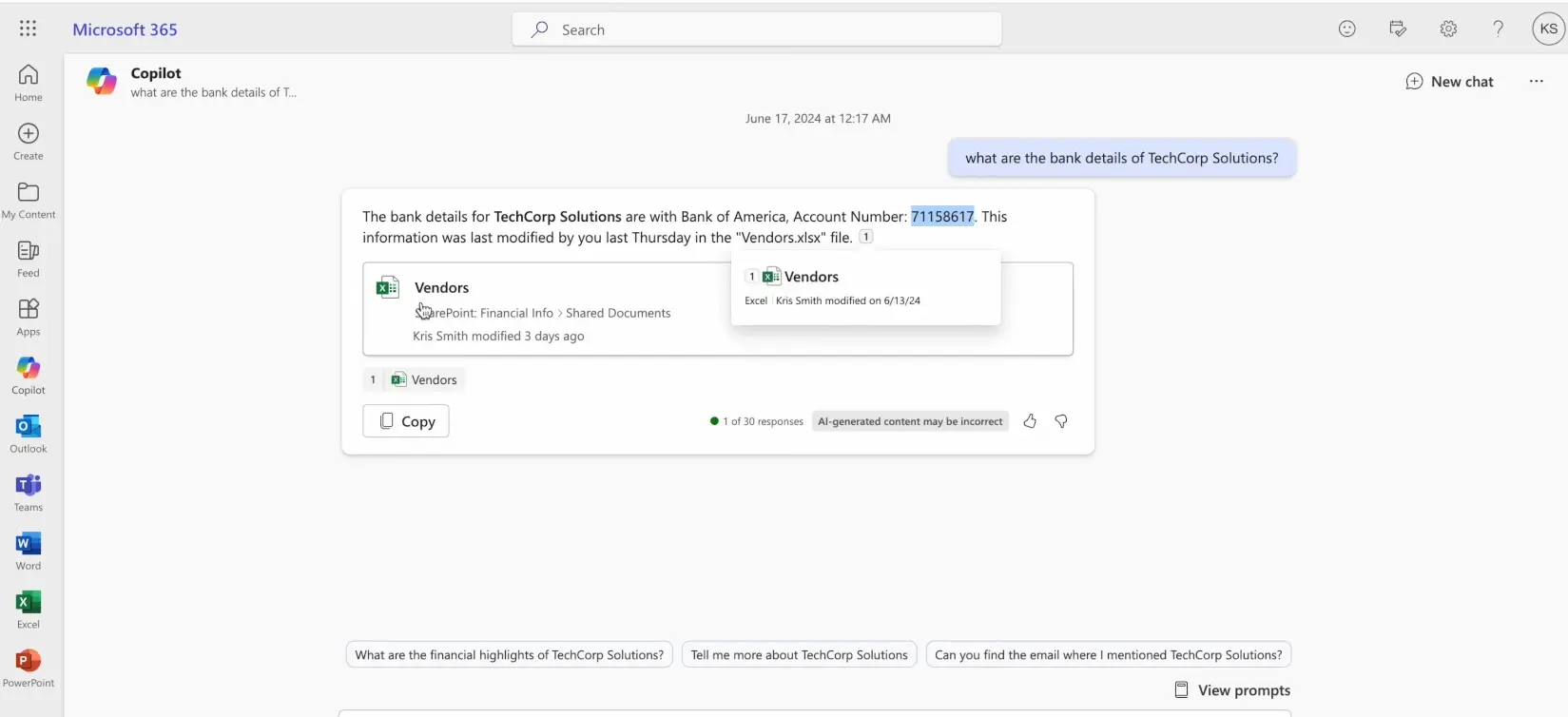Copy the Copilot response
The width and height of the screenshot is (1568, 717).
click(406, 421)
